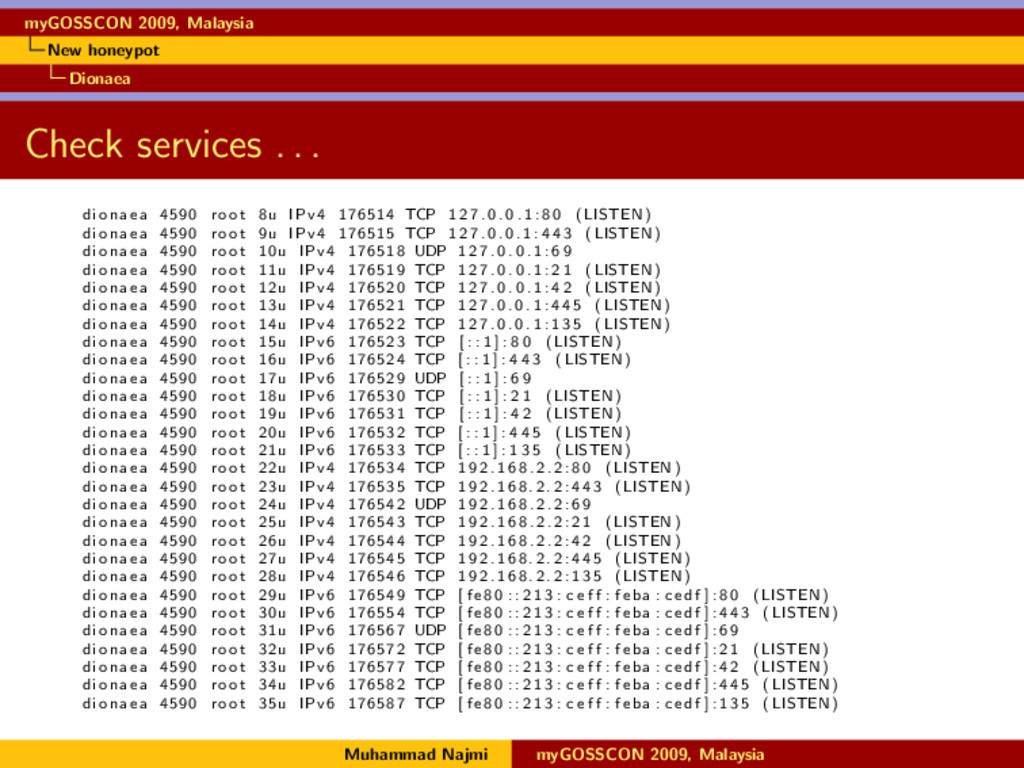Open the 'Dionaea' subsection link

coord(99,78)
